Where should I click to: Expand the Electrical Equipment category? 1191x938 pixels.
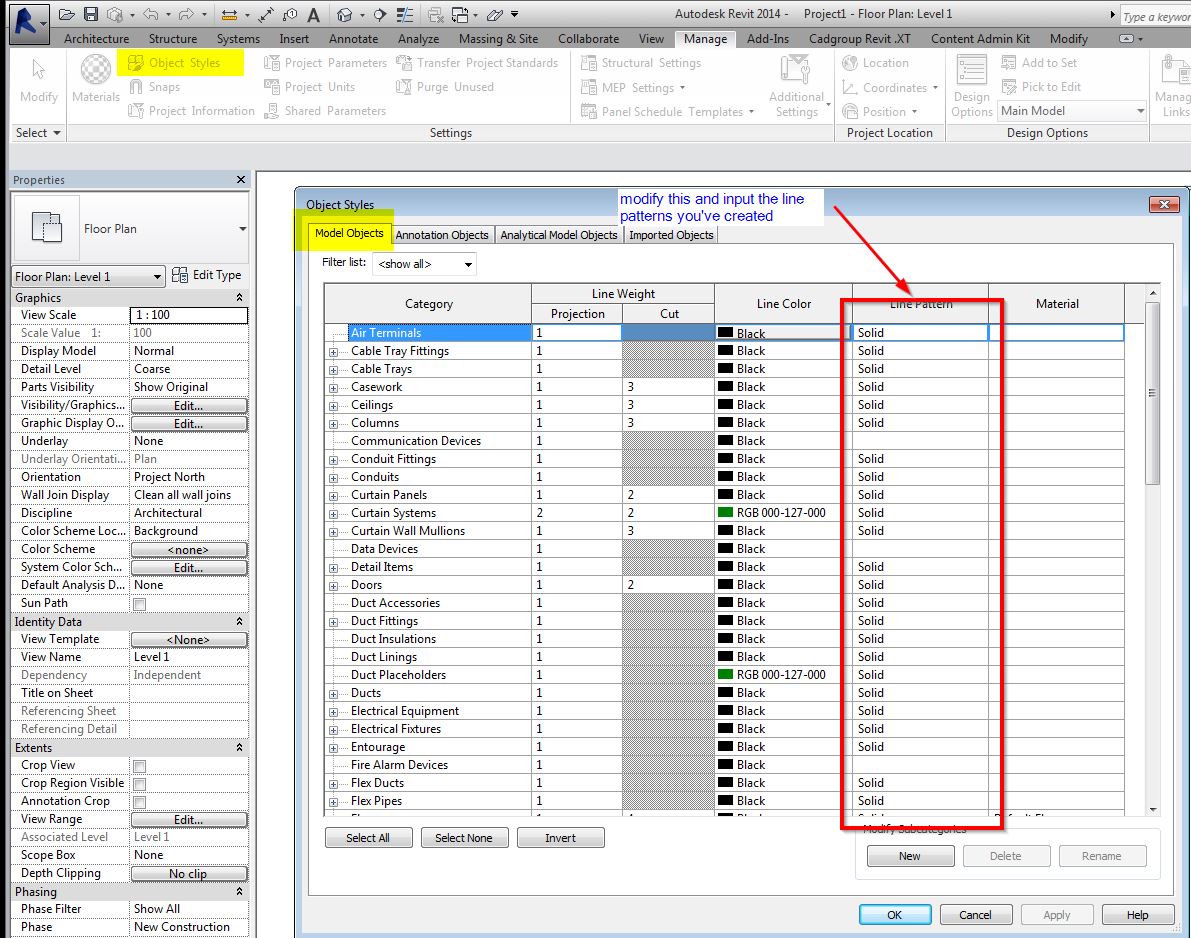click(x=333, y=712)
